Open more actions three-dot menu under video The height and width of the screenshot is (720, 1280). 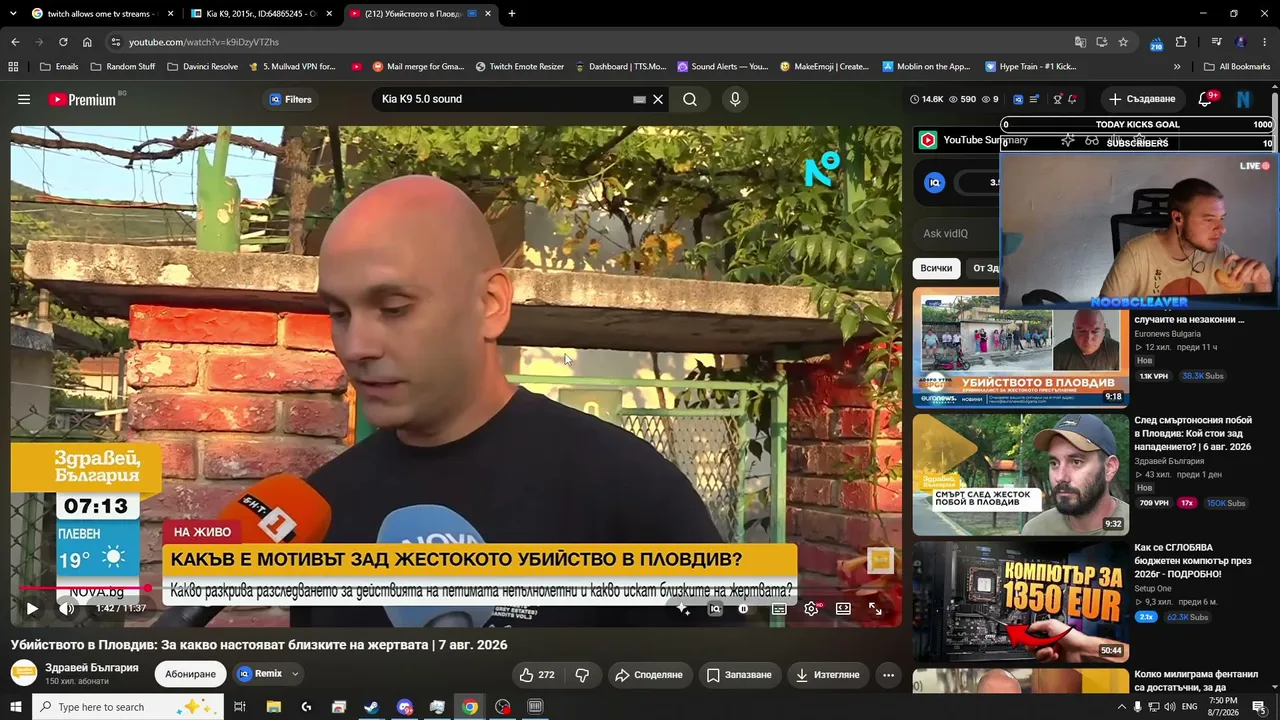pos(888,675)
